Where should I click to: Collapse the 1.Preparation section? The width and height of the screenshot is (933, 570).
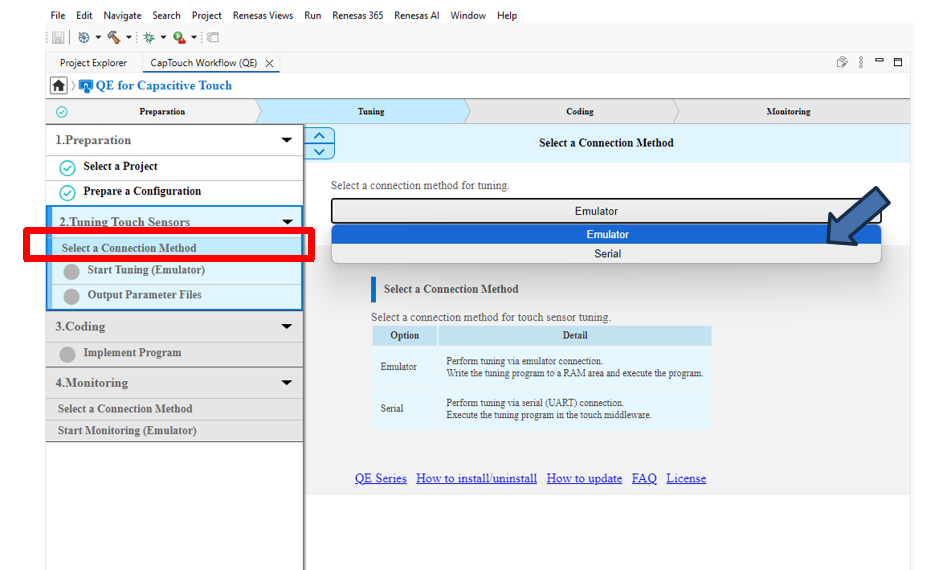pyautogui.click(x=287, y=141)
